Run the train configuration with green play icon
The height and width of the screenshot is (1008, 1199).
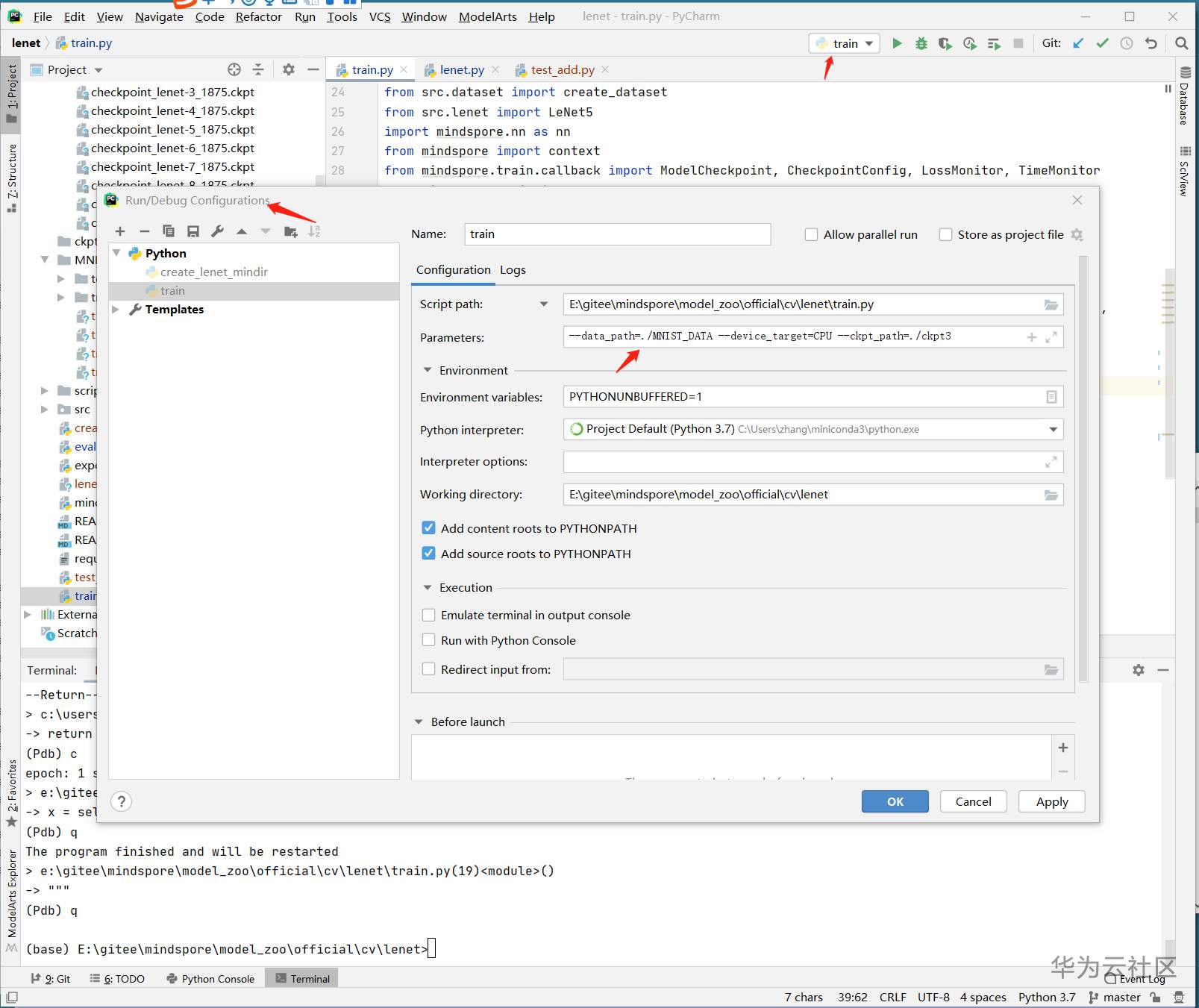897,43
